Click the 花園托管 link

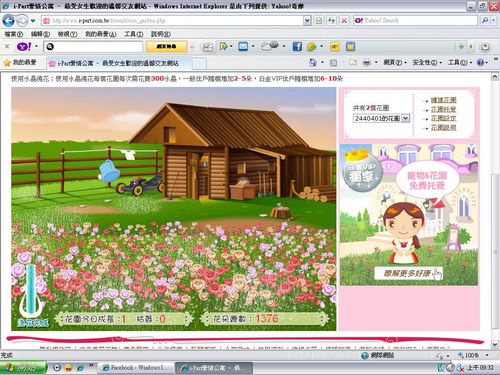click(443, 109)
